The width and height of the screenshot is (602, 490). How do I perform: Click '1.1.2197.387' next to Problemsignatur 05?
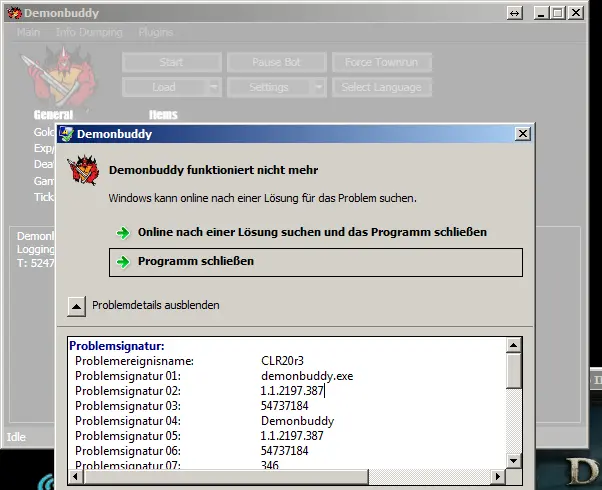point(292,436)
